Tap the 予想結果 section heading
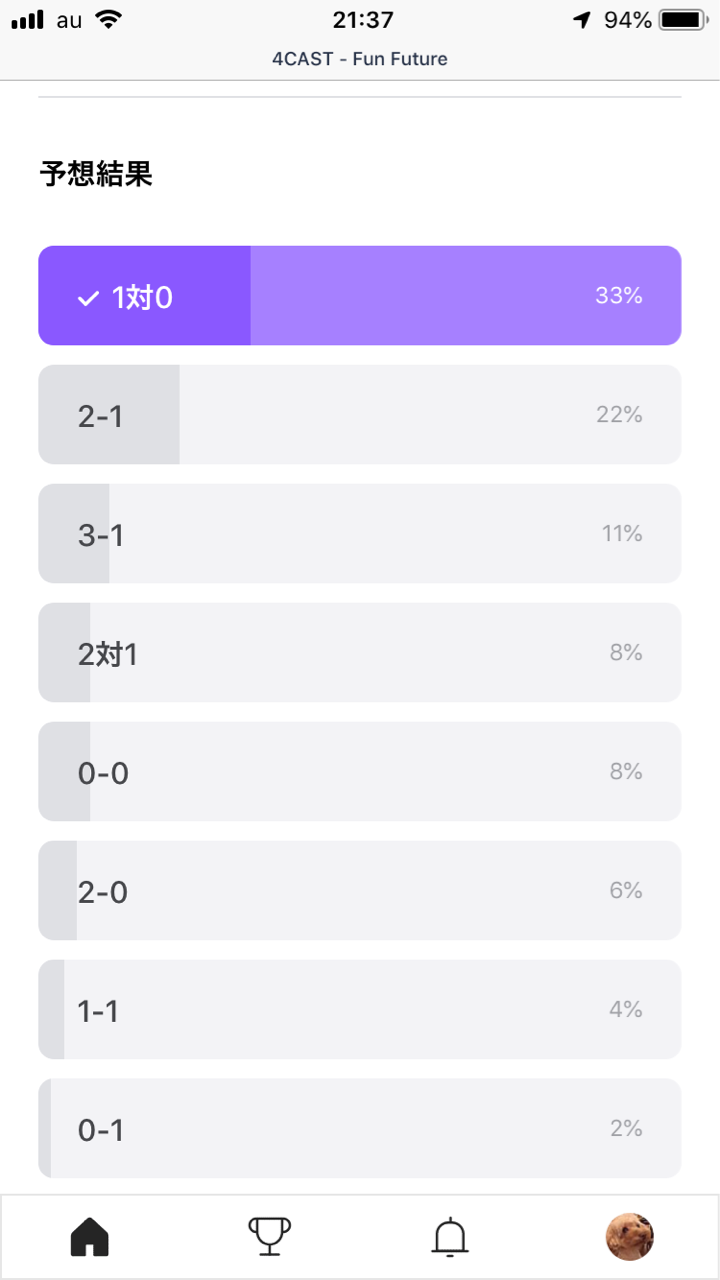 [x=96, y=175]
